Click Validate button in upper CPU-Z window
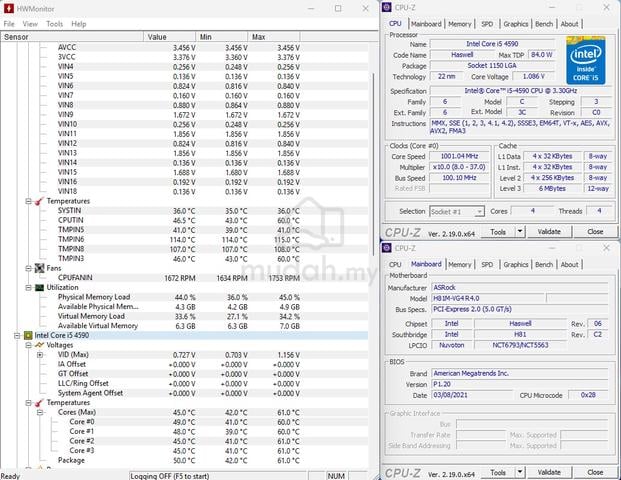The height and width of the screenshot is (480, 621). point(549,232)
